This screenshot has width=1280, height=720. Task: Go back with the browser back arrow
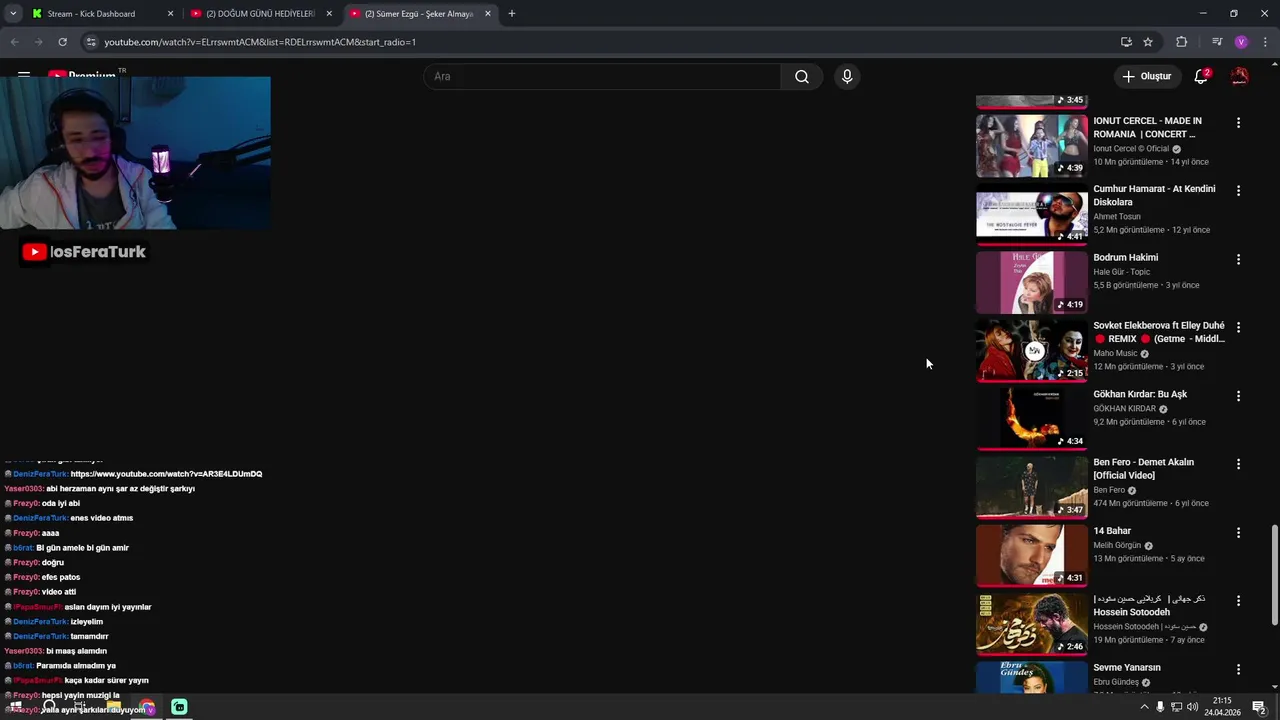(15, 42)
